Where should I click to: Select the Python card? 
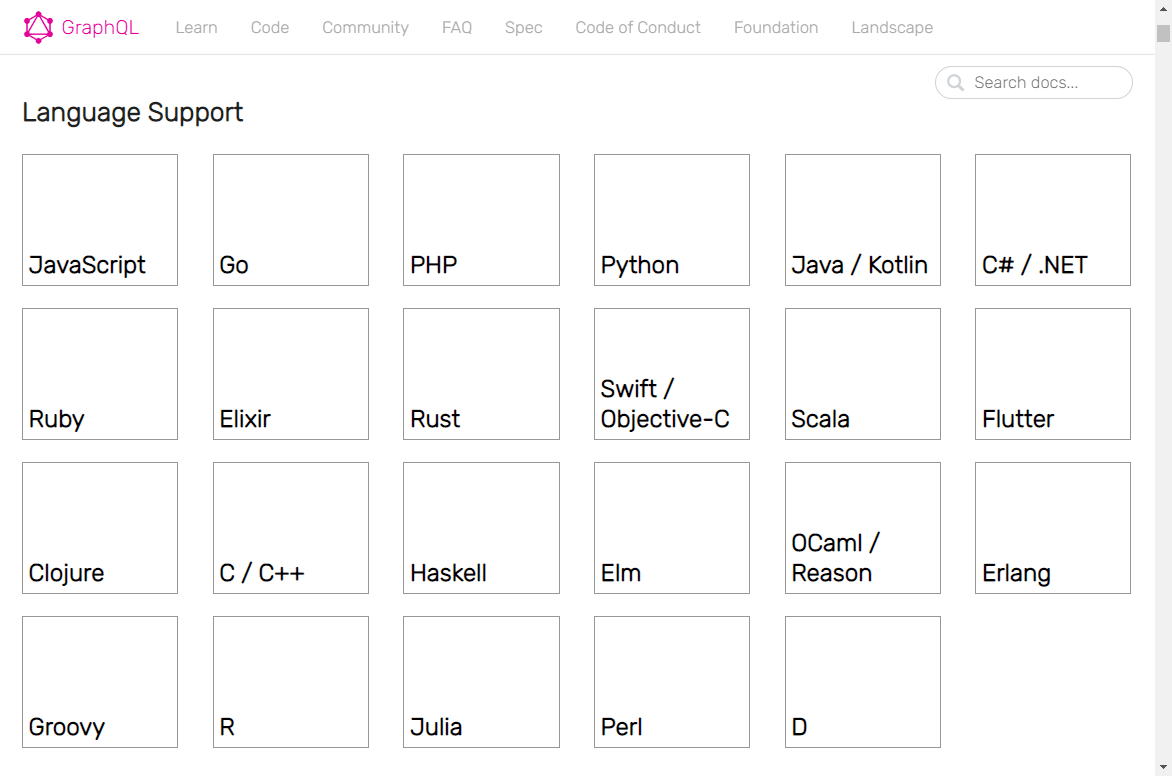(x=671, y=219)
